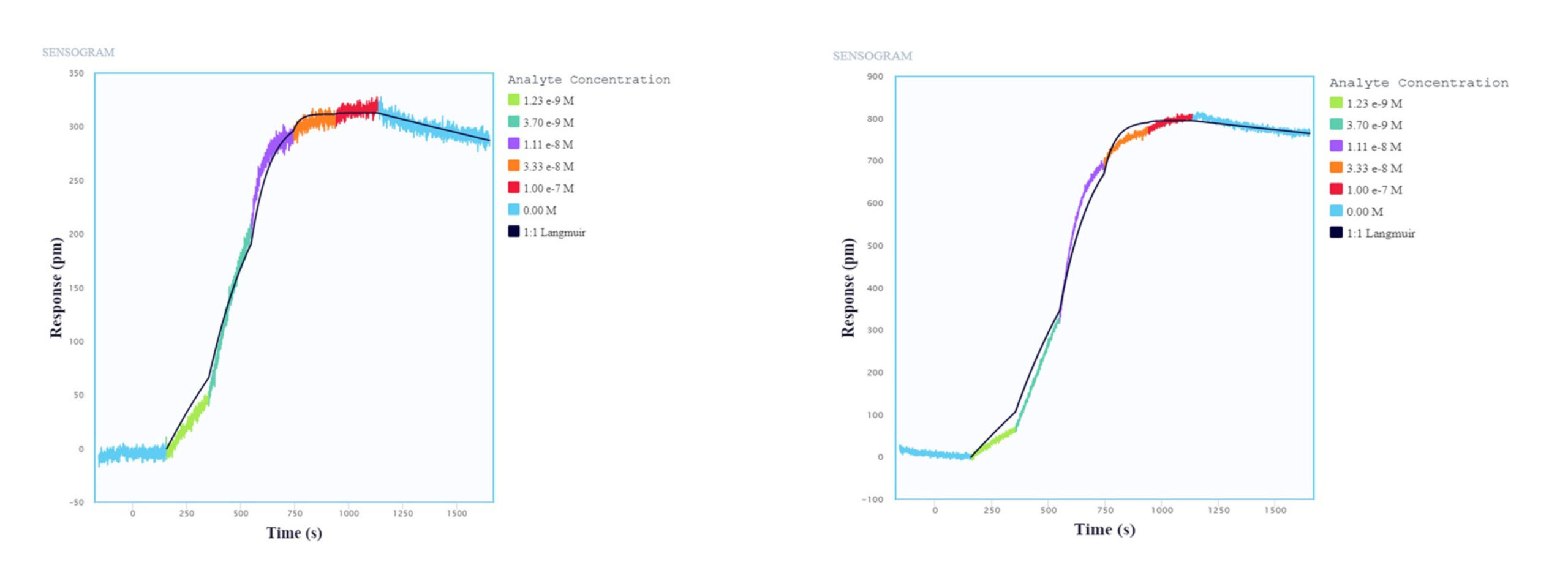Click the Time (s) axis title under left chart
The image size is (1568, 570).
(294, 533)
